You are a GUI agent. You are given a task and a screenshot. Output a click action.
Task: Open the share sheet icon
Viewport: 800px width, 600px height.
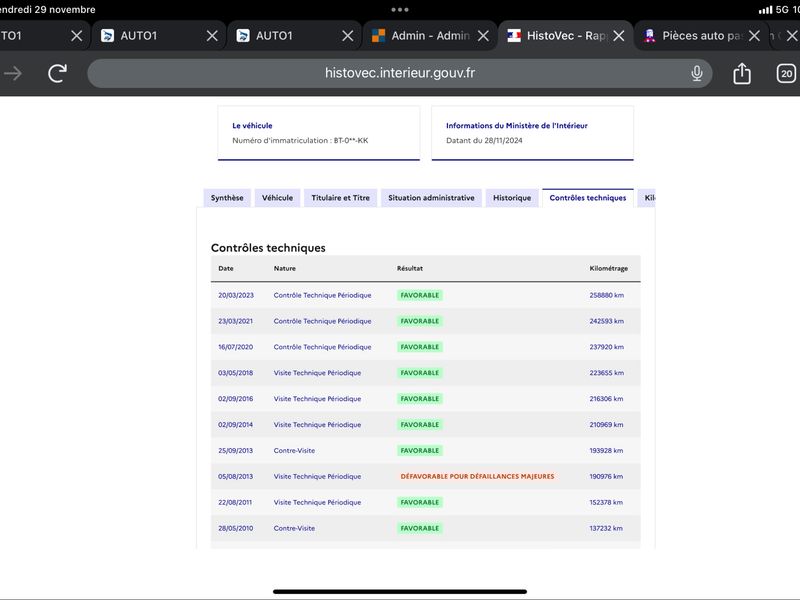coord(742,73)
